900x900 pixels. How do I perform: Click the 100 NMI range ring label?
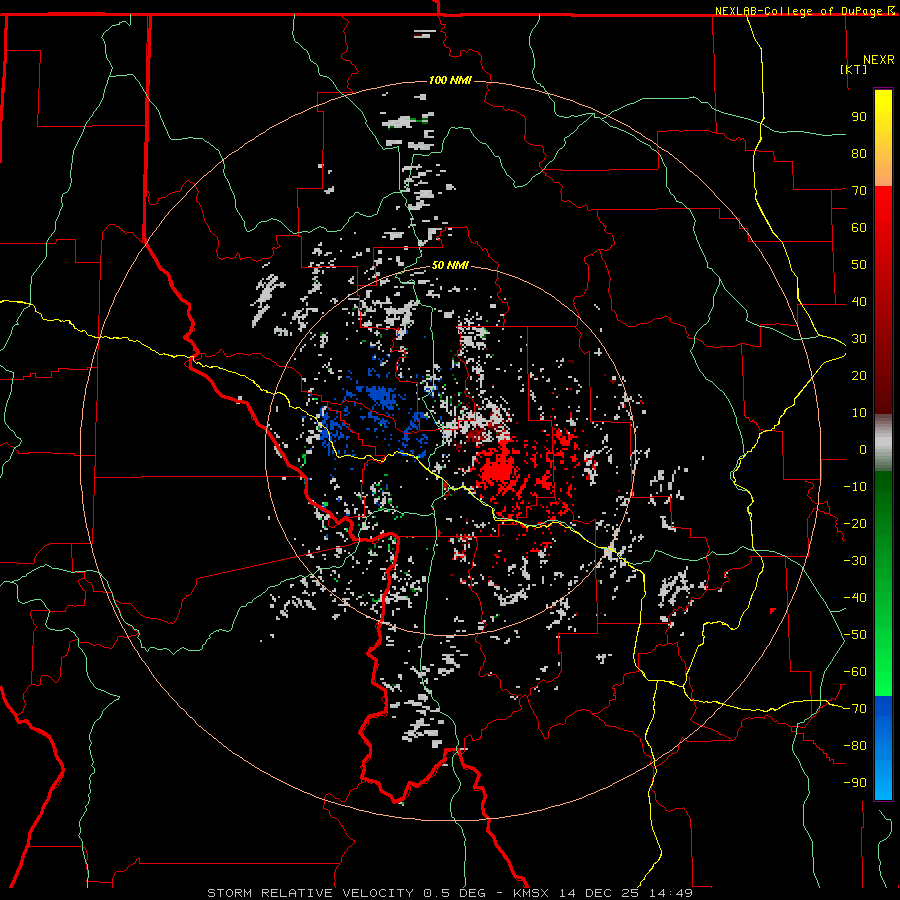coord(450,80)
